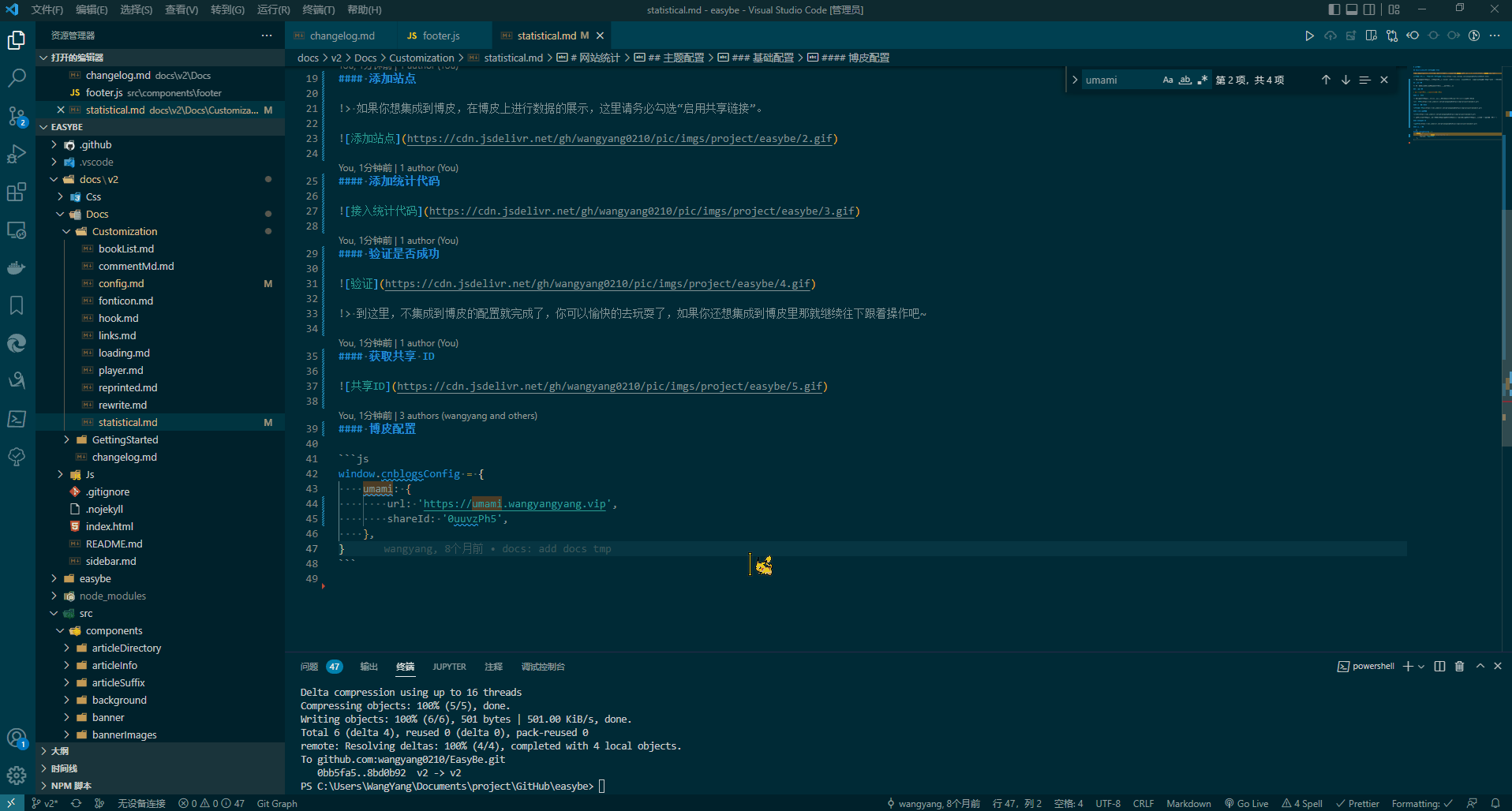Open editor More Actions ellipsis

[1495, 36]
